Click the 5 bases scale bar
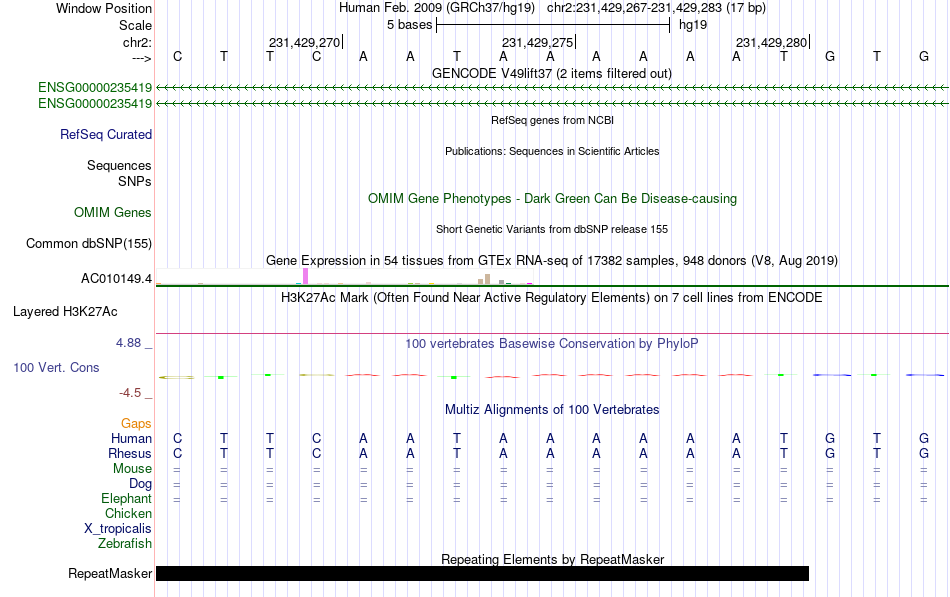Screen dimensions: 950x597 pyautogui.click(x=553, y=25)
